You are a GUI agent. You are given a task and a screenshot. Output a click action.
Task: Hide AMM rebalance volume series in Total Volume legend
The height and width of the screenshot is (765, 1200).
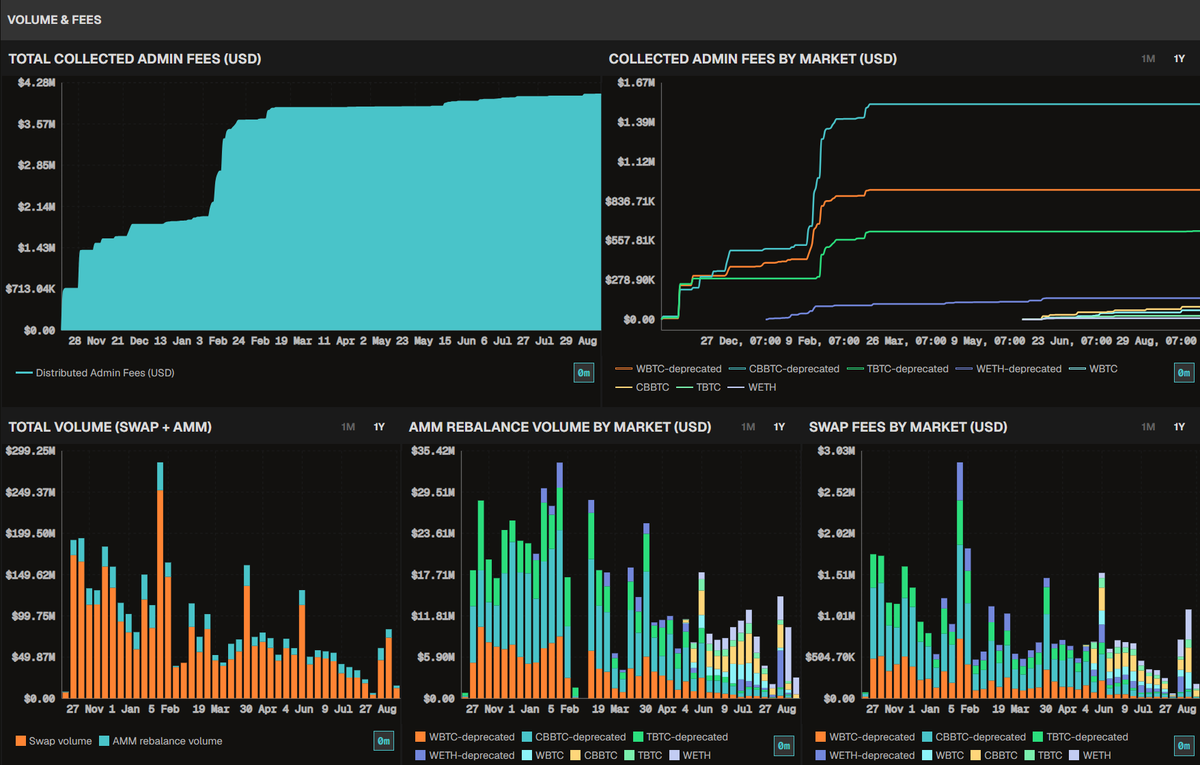161,741
